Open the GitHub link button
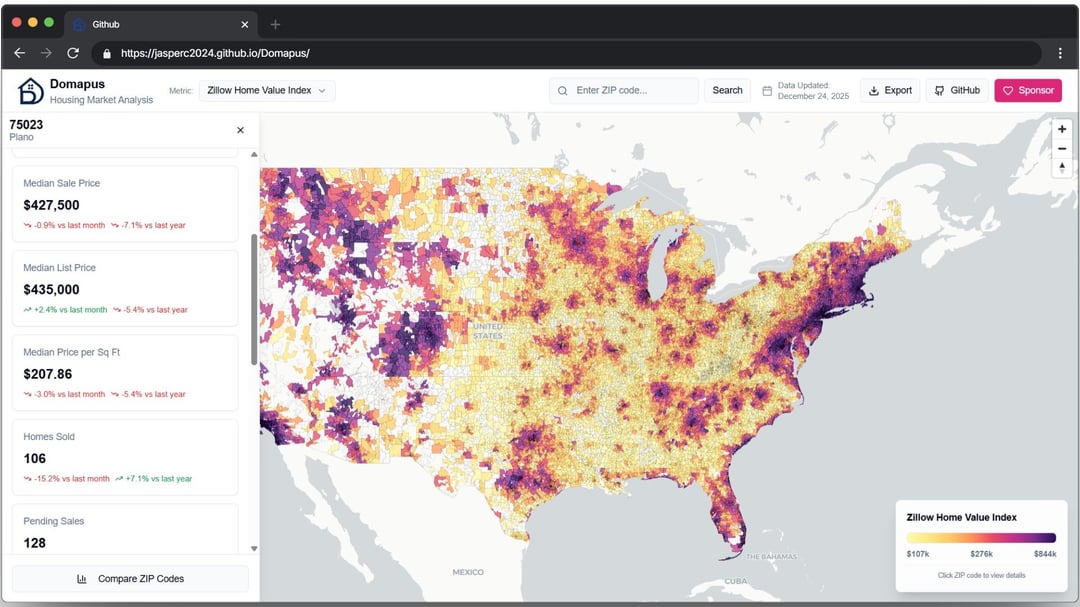This screenshot has width=1080, height=607. pos(957,91)
